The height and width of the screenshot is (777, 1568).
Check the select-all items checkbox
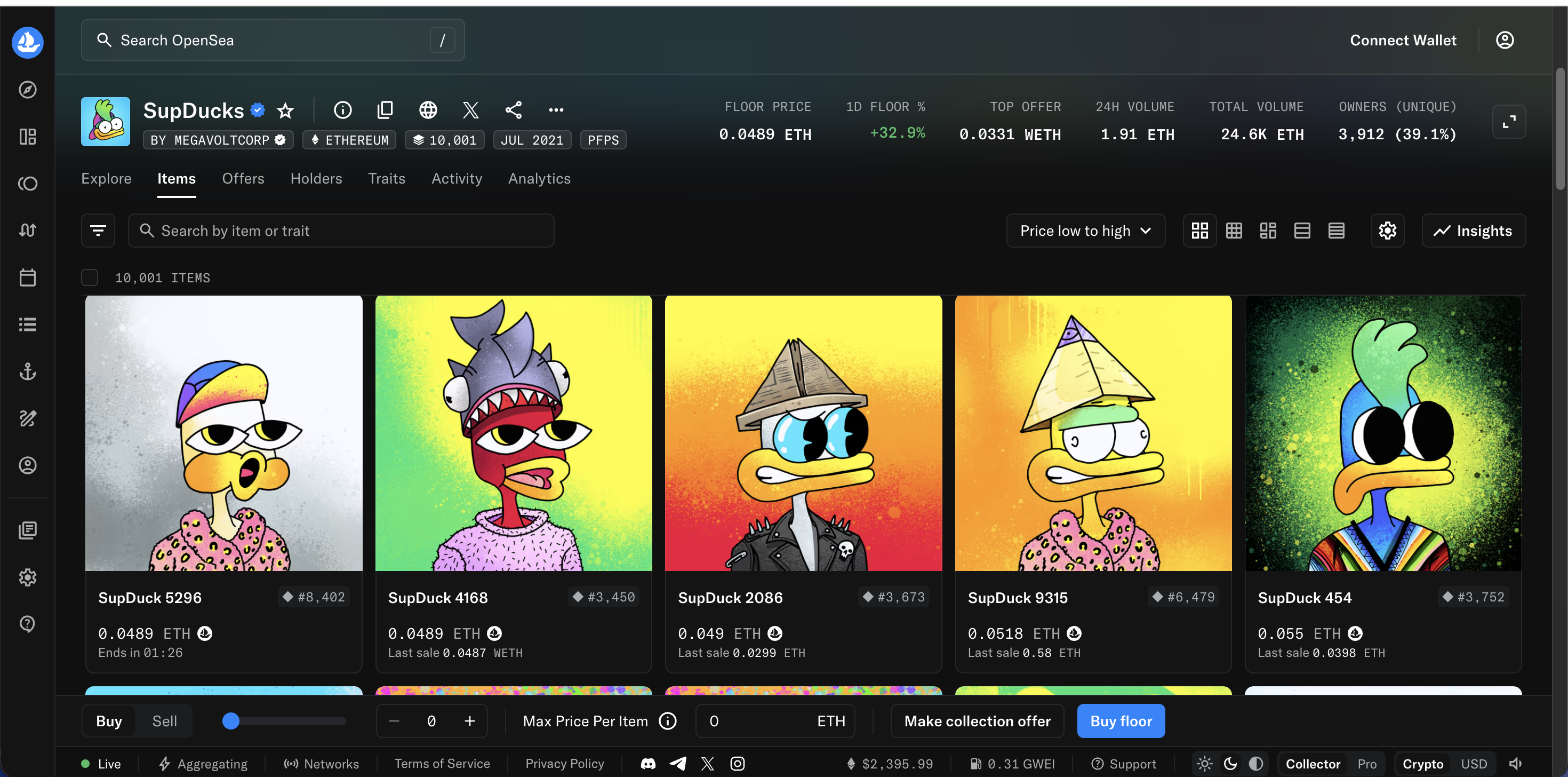click(90, 277)
